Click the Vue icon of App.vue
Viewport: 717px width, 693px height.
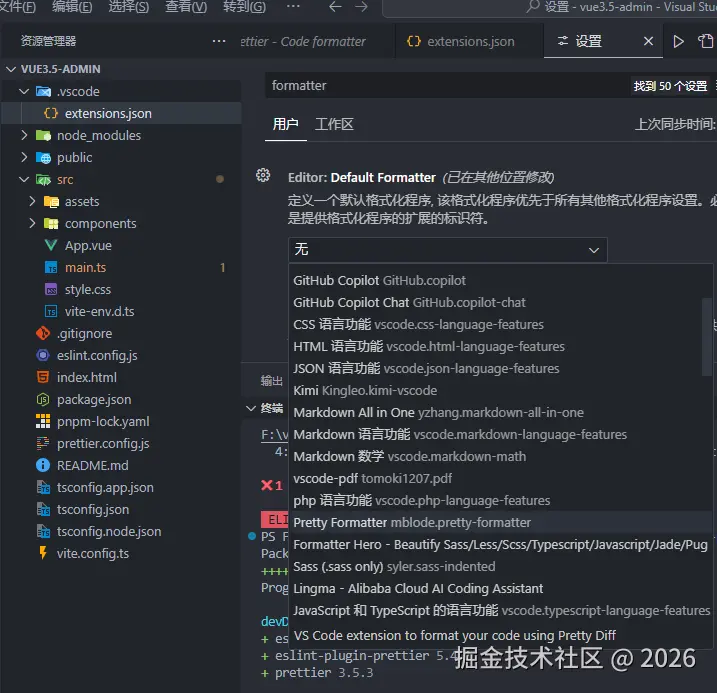(51, 245)
